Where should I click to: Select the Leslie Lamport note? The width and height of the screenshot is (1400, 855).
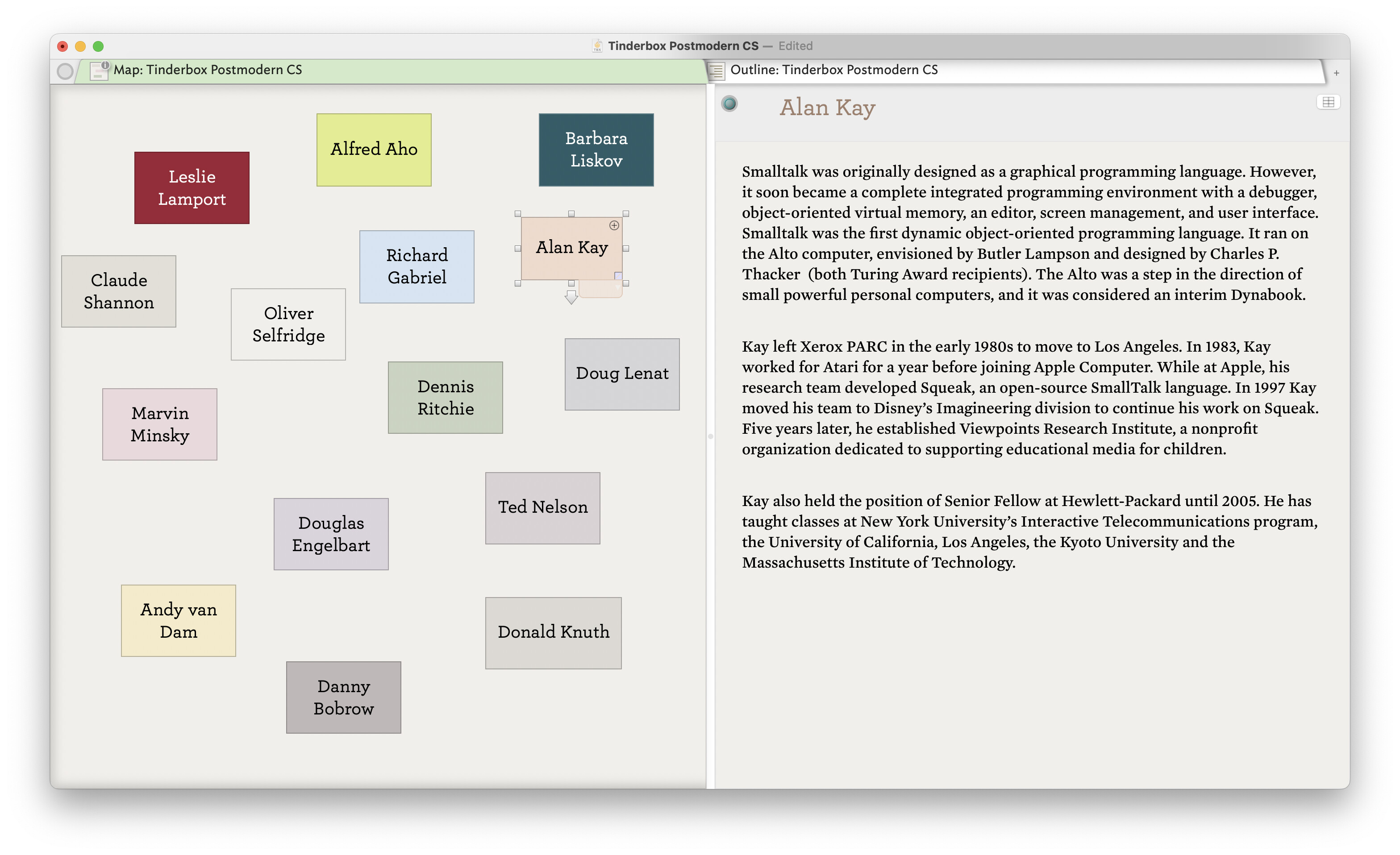pyautogui.click(x=192, y=188)
